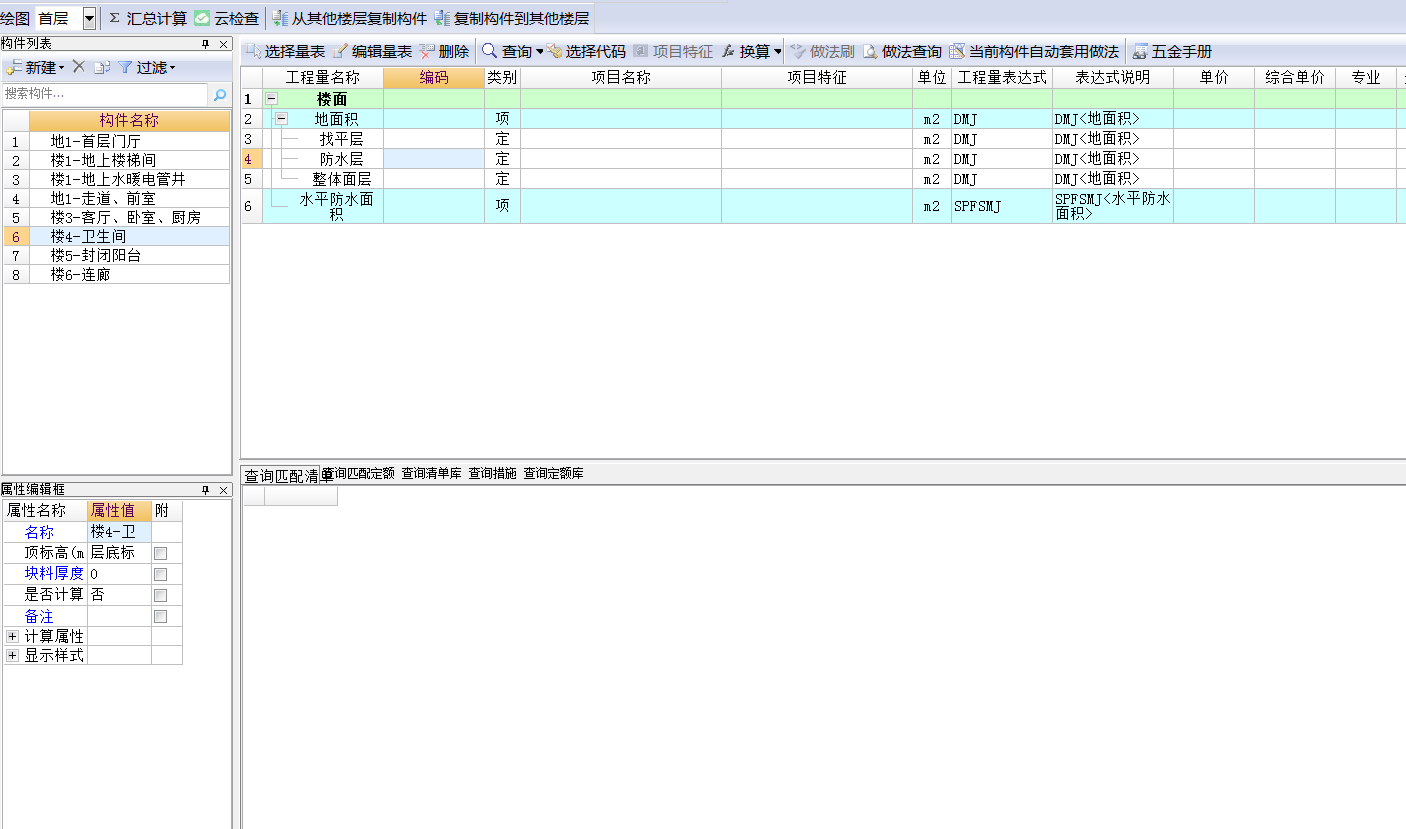Click the 是否计算 value 否
1406x829 pixels.
coord(119,595)
